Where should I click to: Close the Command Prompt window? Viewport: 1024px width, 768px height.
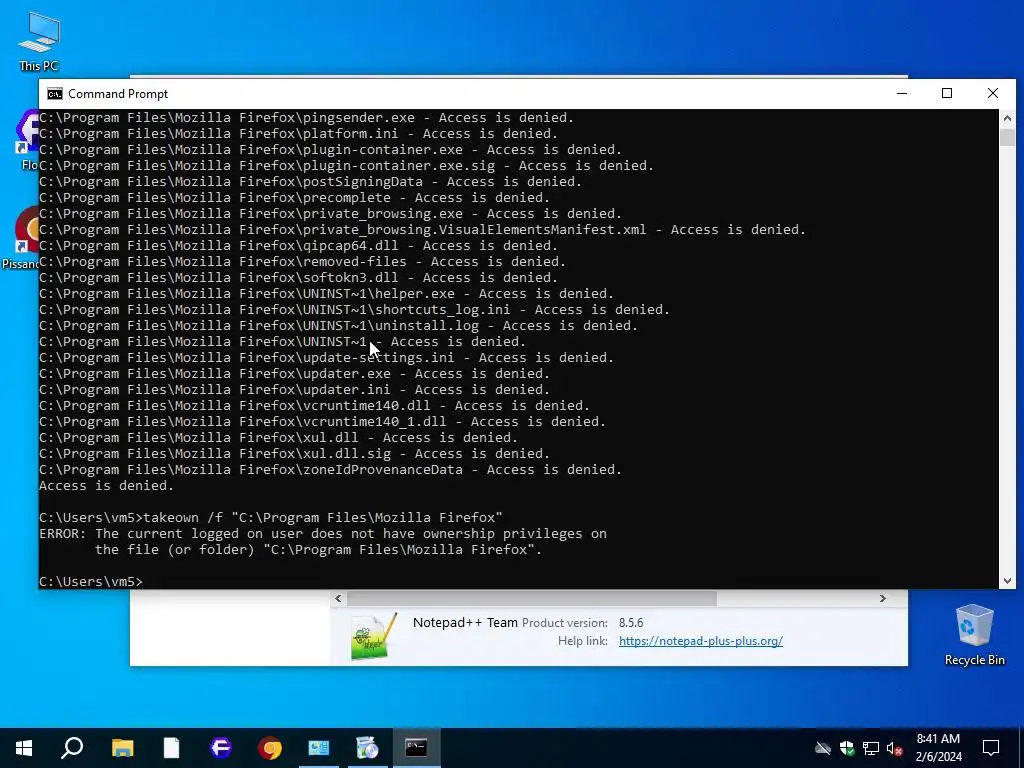coord(993,93)
